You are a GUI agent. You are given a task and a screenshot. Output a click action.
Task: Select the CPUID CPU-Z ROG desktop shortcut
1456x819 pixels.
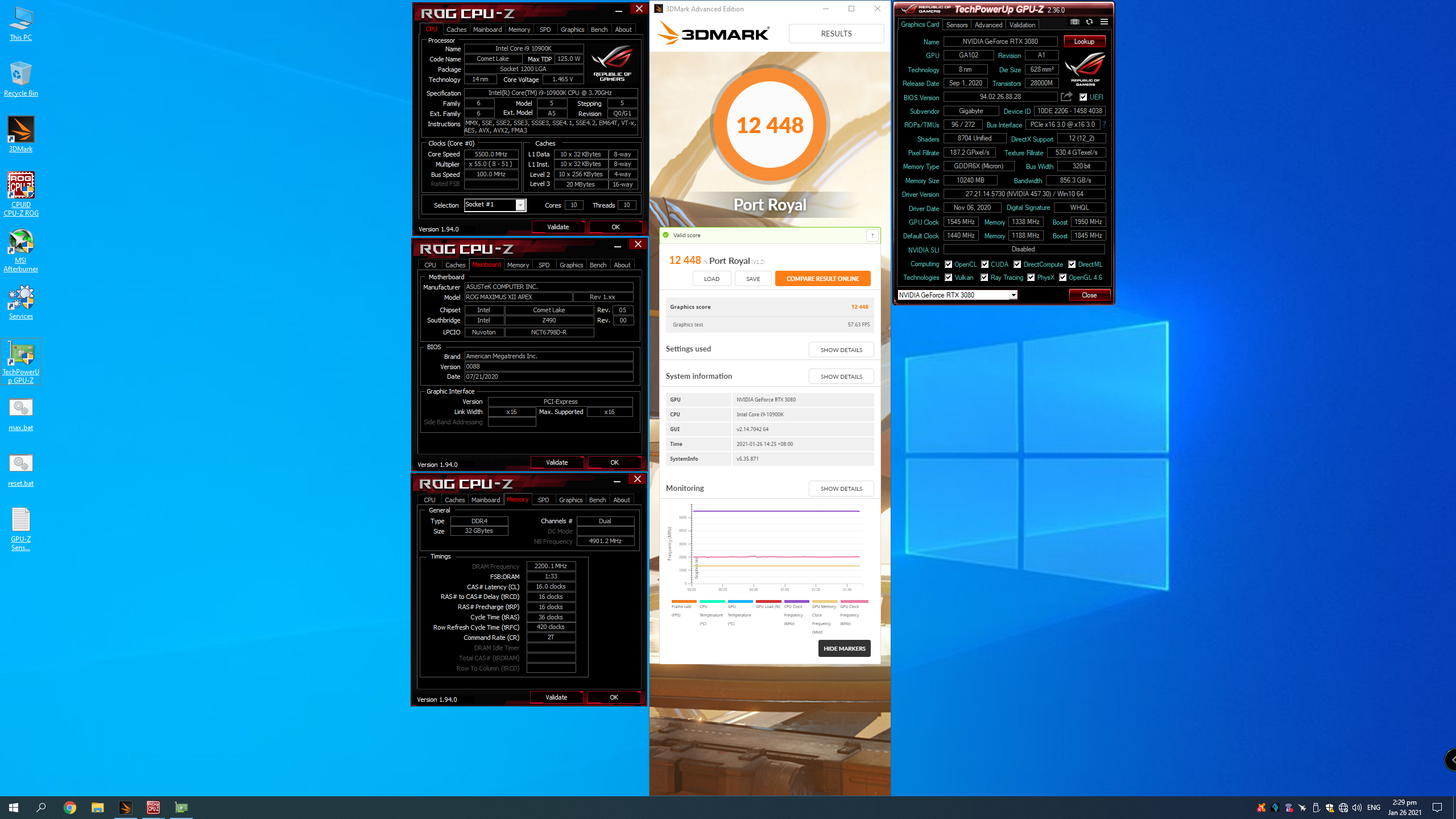point(20,194)
